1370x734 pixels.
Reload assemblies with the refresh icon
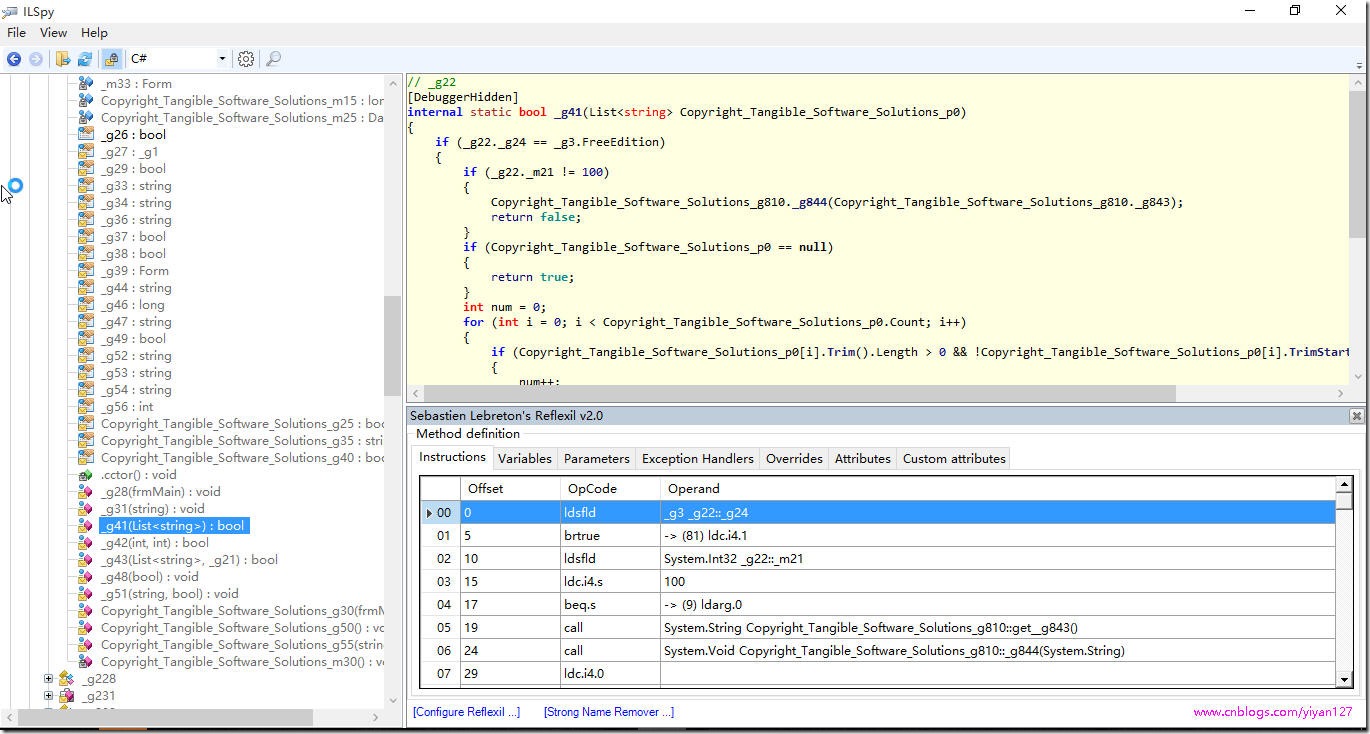pos(85,59)
